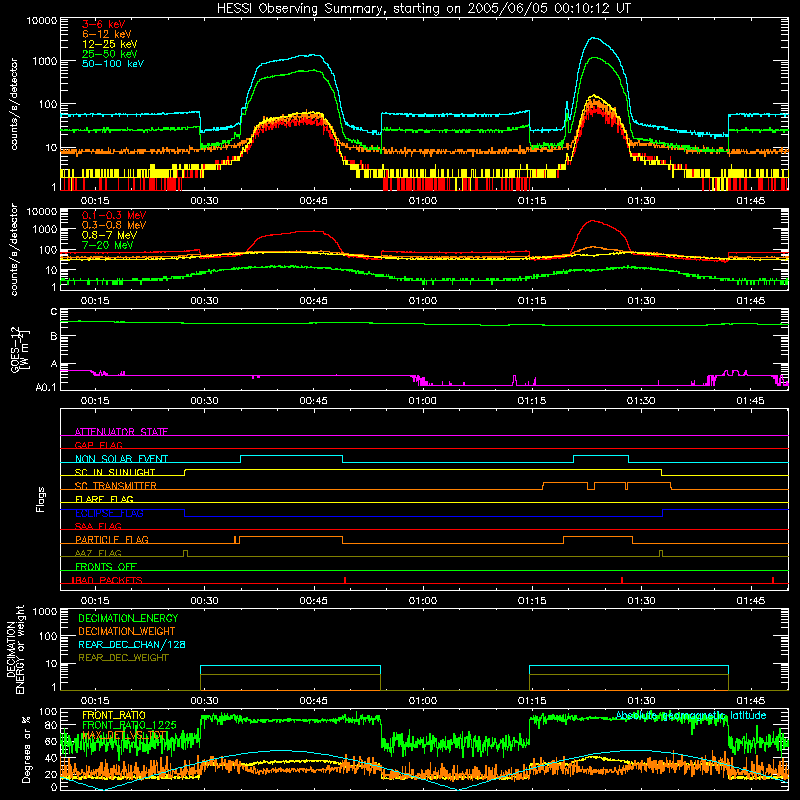Select the DECIMATION_ENERGY legend label
This screenshot has height=800, width=800.
tap(128, 618)
